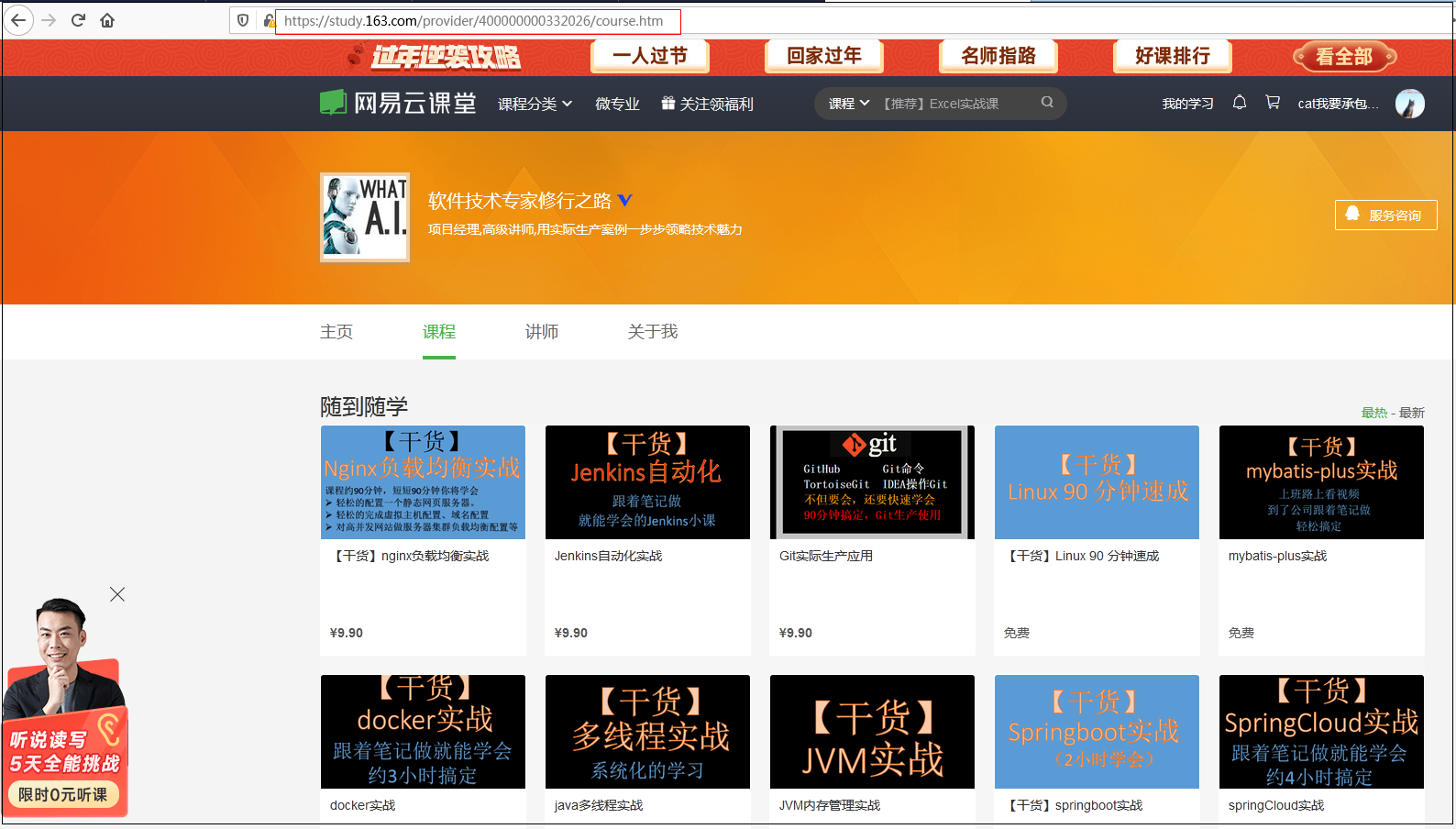
Task: Sort courses by 最新
Action: coord(1412,413)
